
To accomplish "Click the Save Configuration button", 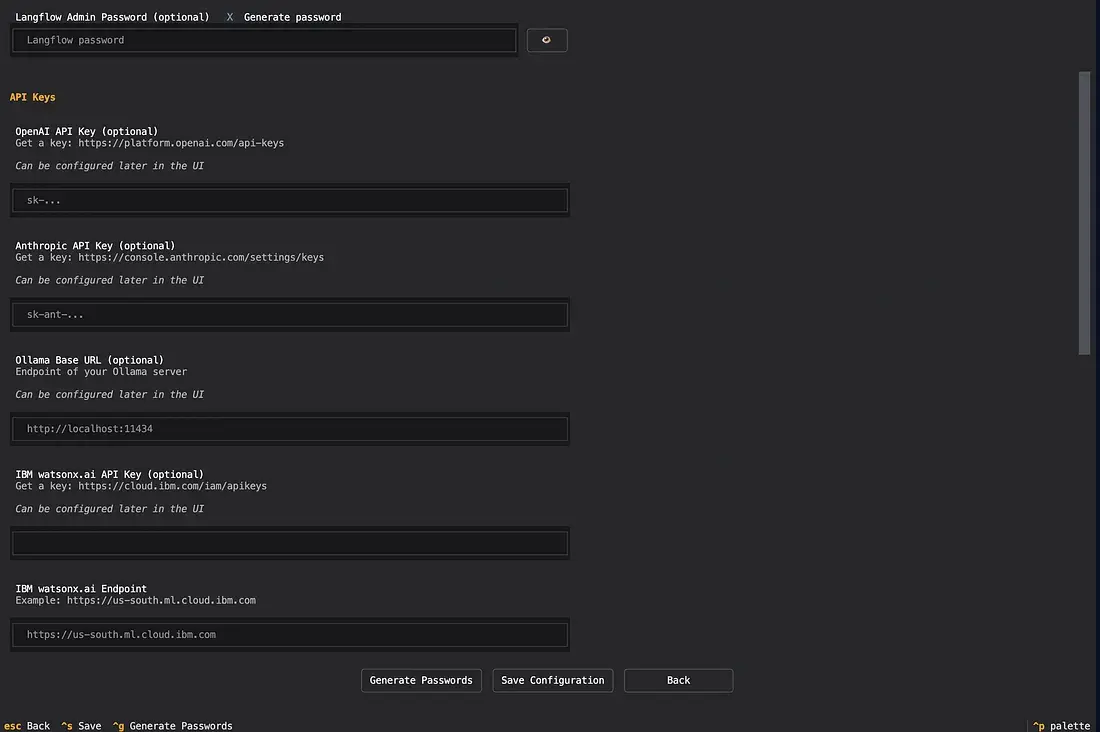I will [552, 680].
